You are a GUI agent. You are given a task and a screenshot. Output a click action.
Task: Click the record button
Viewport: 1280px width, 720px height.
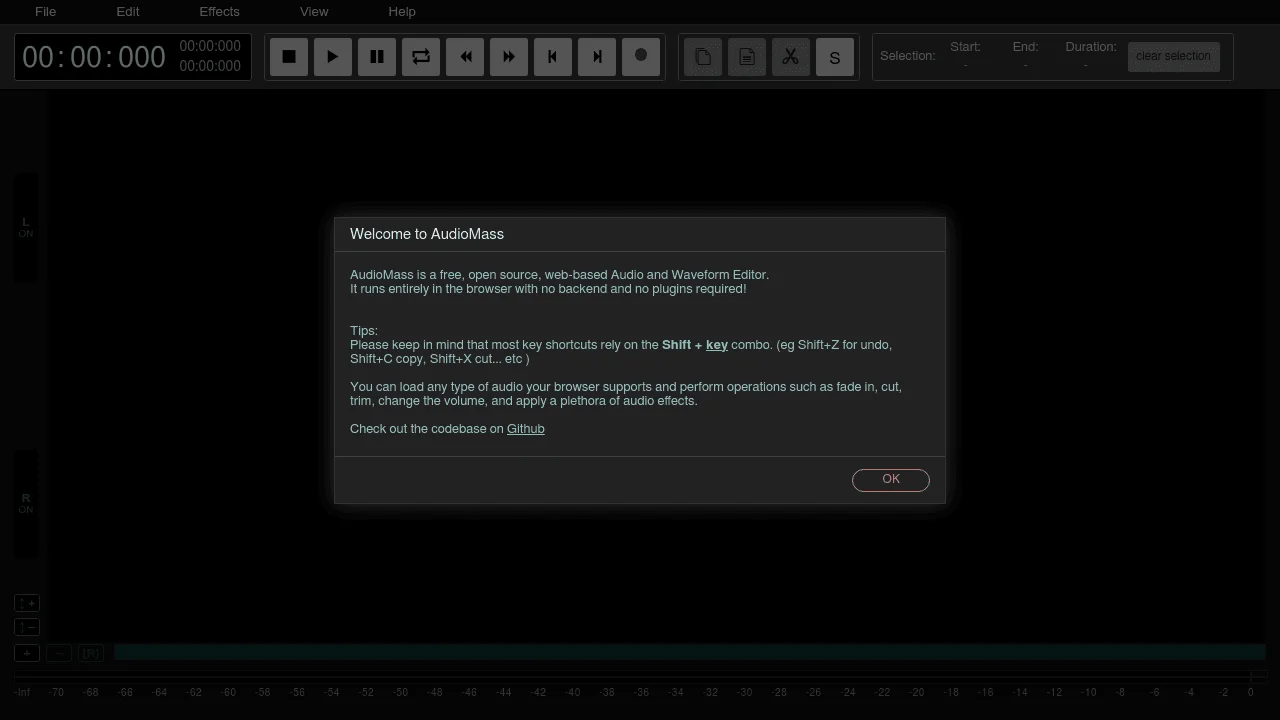click(x=641, y=57)
